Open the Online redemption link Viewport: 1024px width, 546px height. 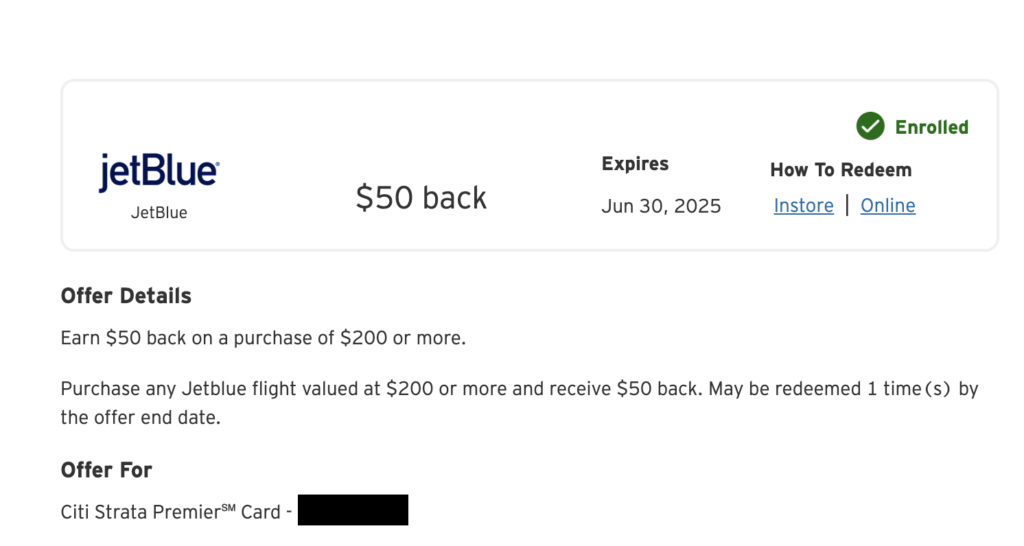pos(888,206)
